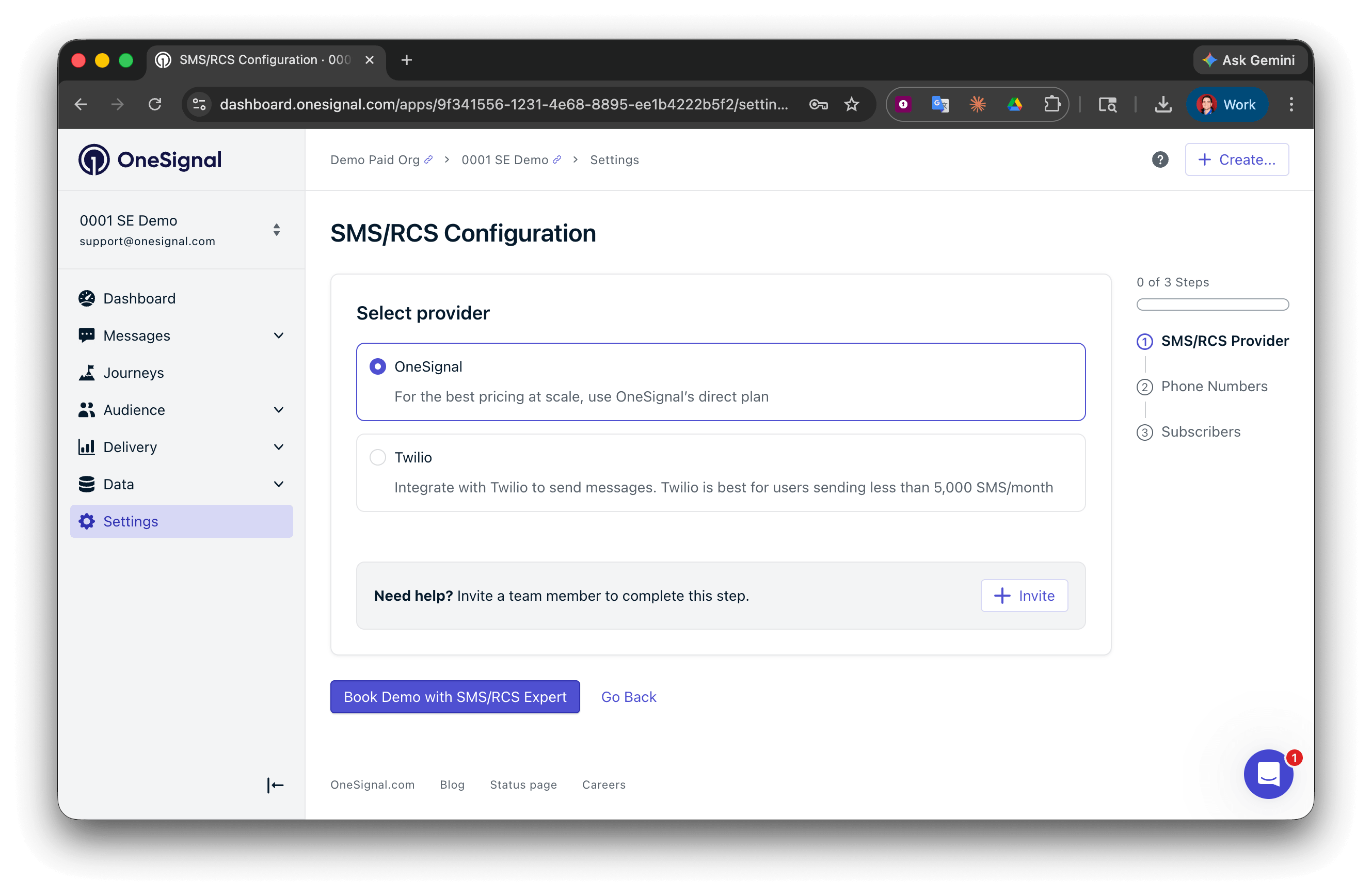Screen dimensions: 1372x896
Task: Expand the Messages section
Action: click(279, 335)
